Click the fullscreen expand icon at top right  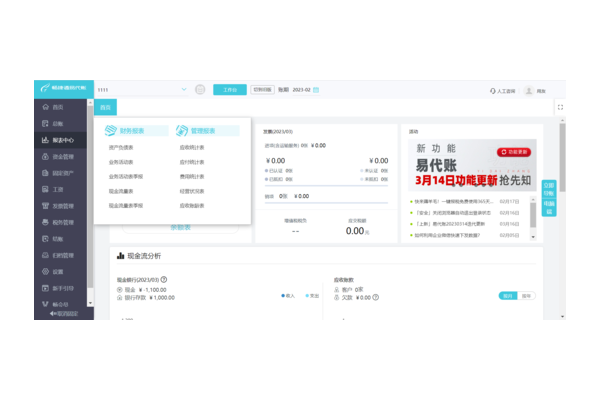coord(560,107)
